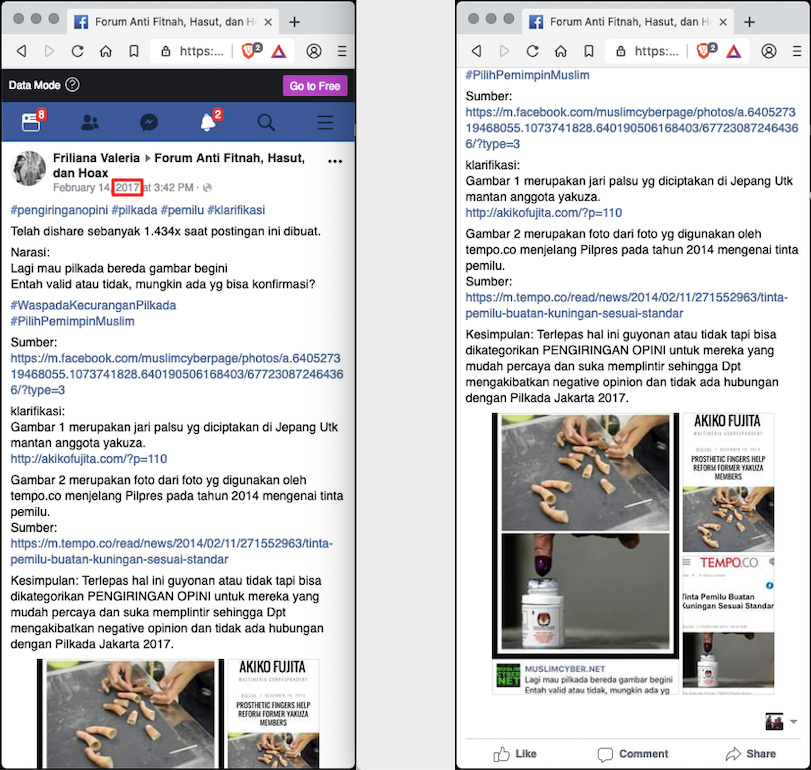Open Facebook menu hamburger in blue bar
Screen dimensions: 811x770
[x=325, y=123]
